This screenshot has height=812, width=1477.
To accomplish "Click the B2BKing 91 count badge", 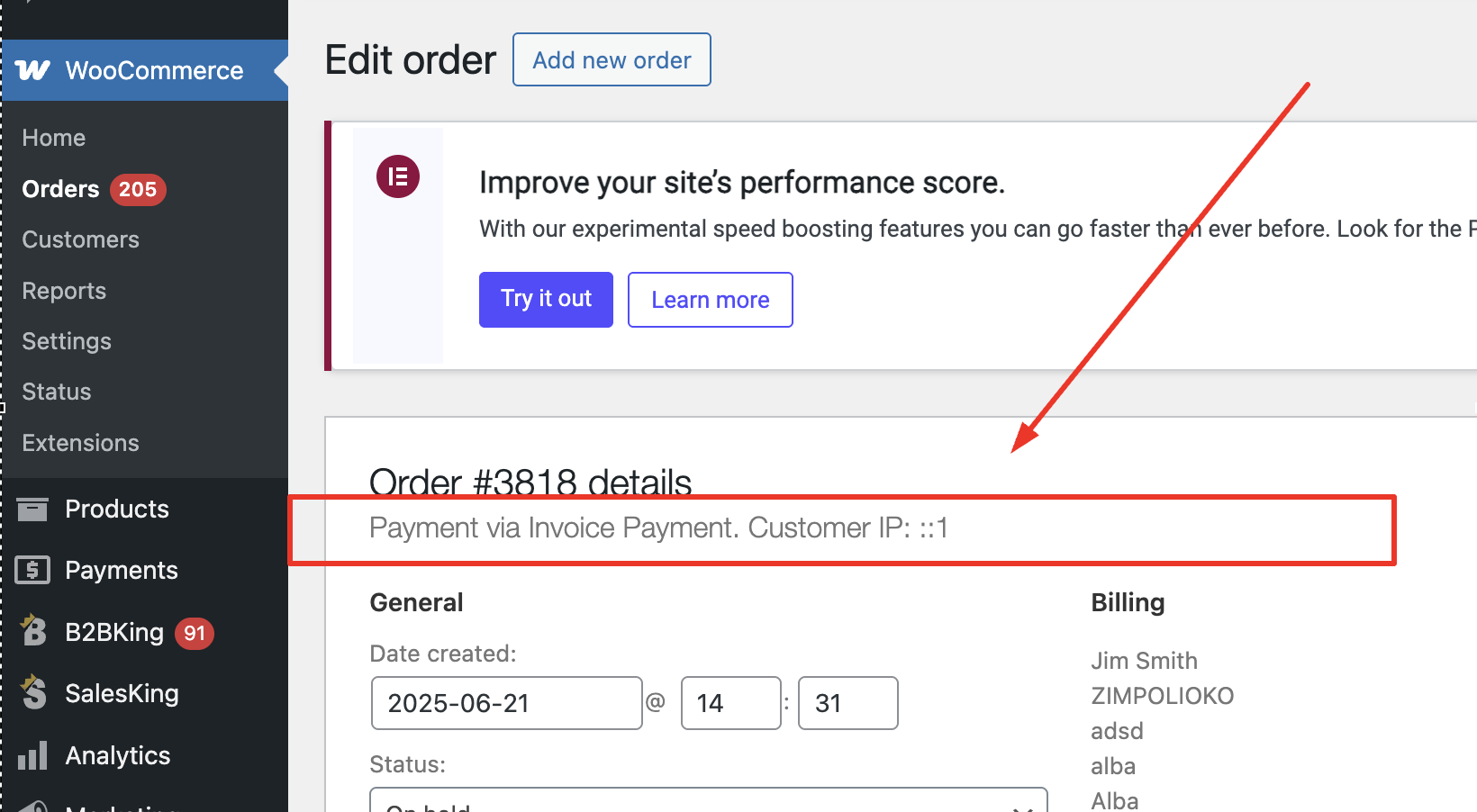I will [x=195, y=633].
